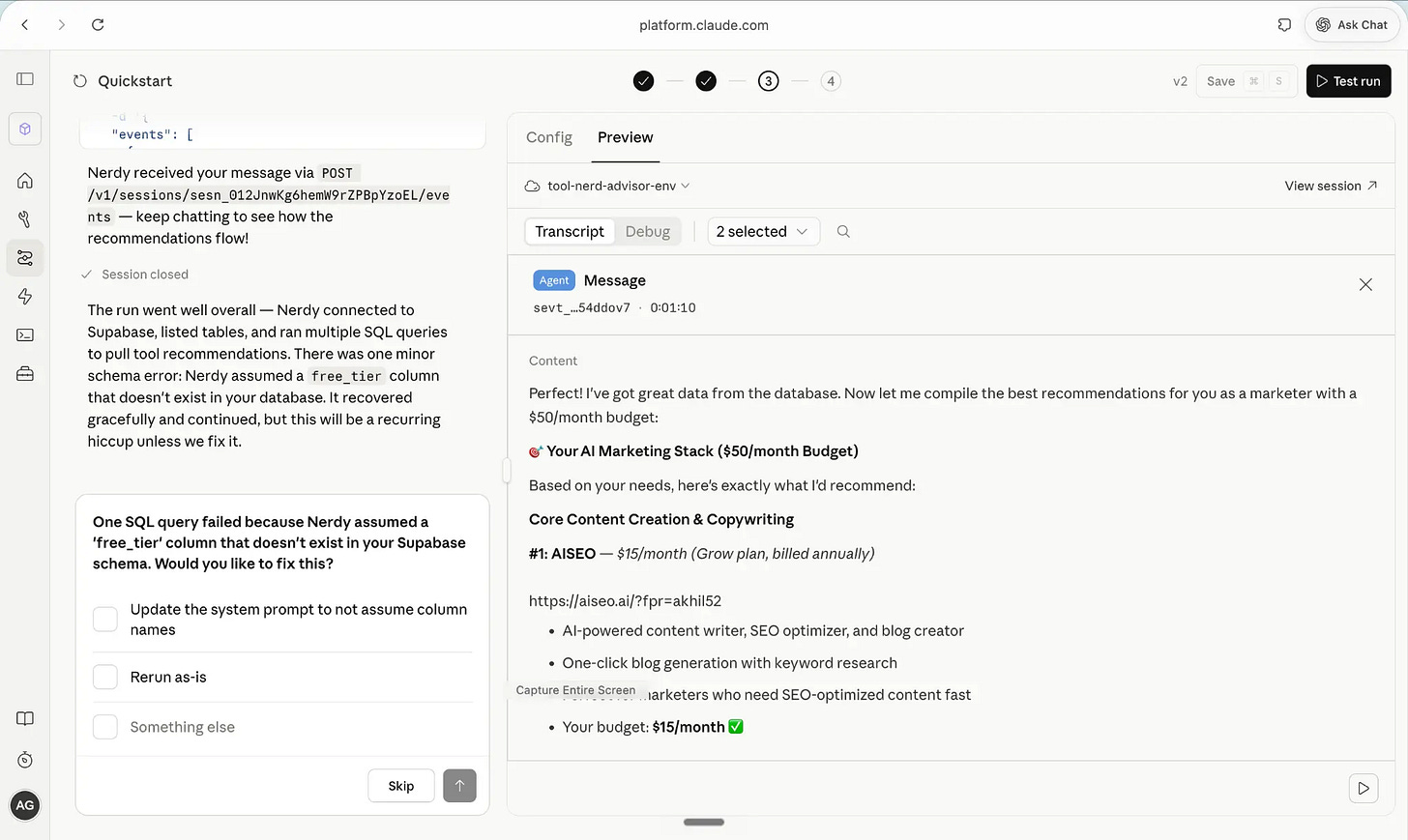The width and height of the screenshot is (1408, 840).
Task: Go to completed step two
Action: point(706,81)
